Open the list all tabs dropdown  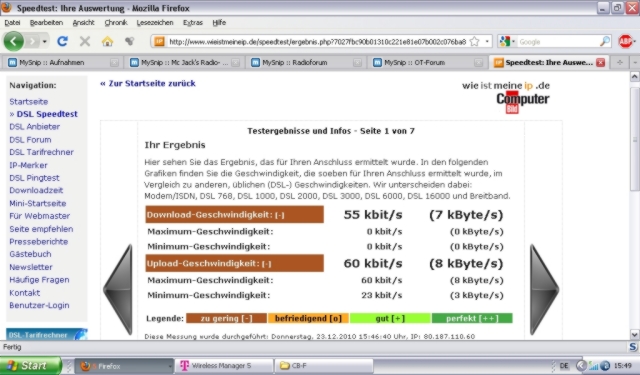[635, 62]
